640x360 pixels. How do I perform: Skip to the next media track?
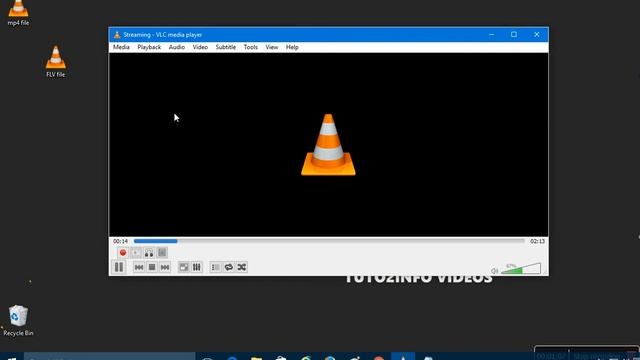click(165, 267)
